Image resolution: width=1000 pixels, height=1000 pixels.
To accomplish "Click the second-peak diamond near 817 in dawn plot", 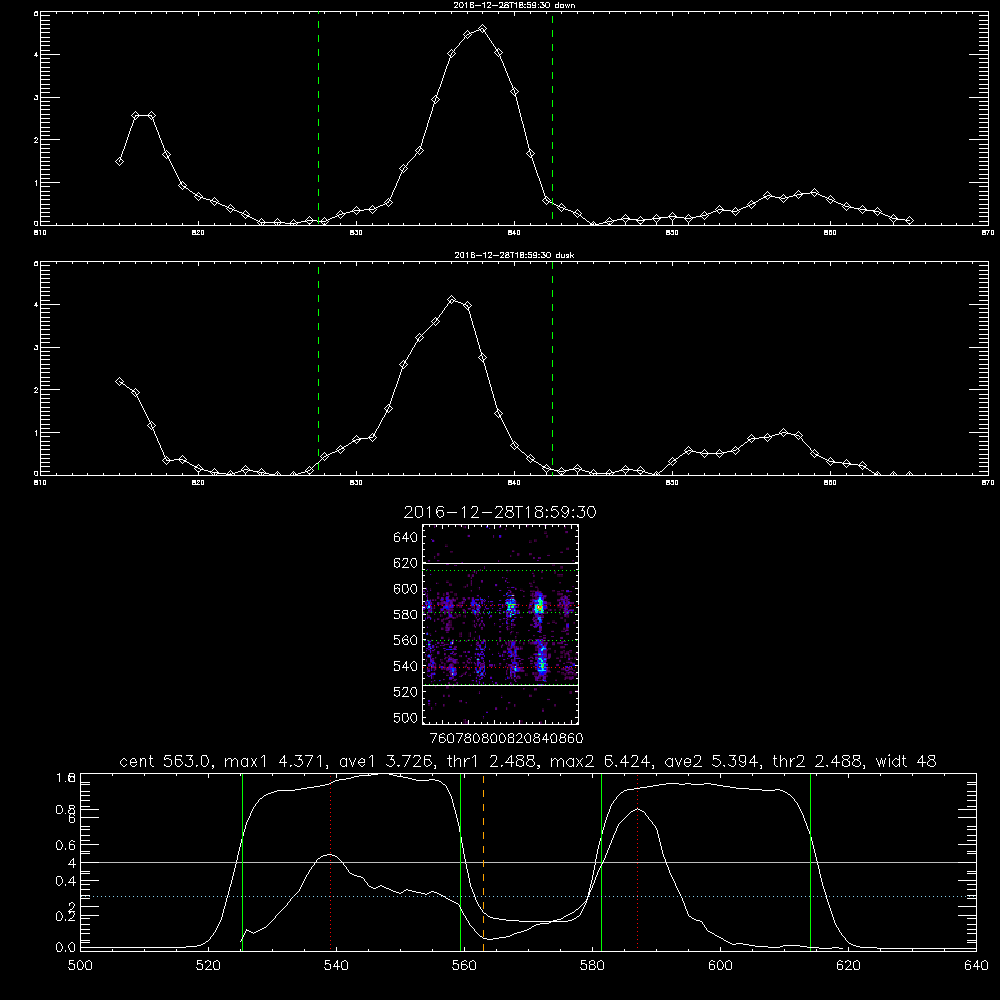I will point(151,116).
